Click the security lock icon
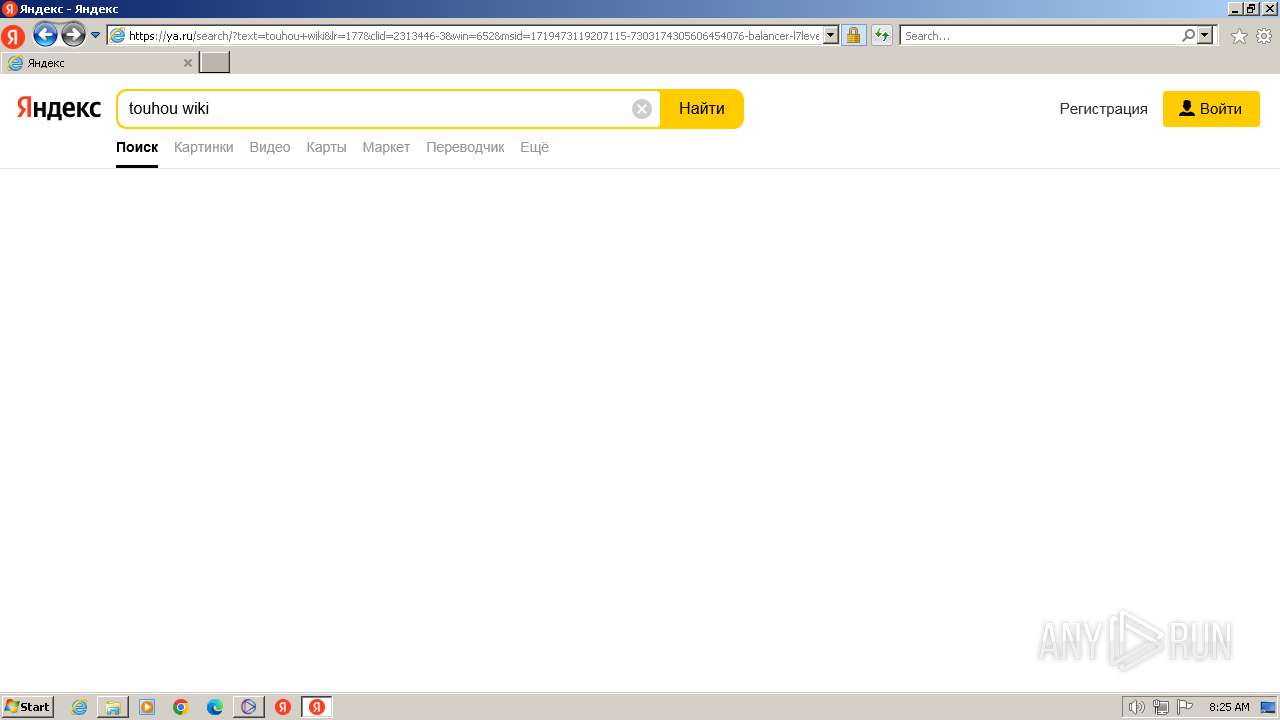Viewport: 1280px width, 720px height. pyautogui.click(x=853, y=35)
